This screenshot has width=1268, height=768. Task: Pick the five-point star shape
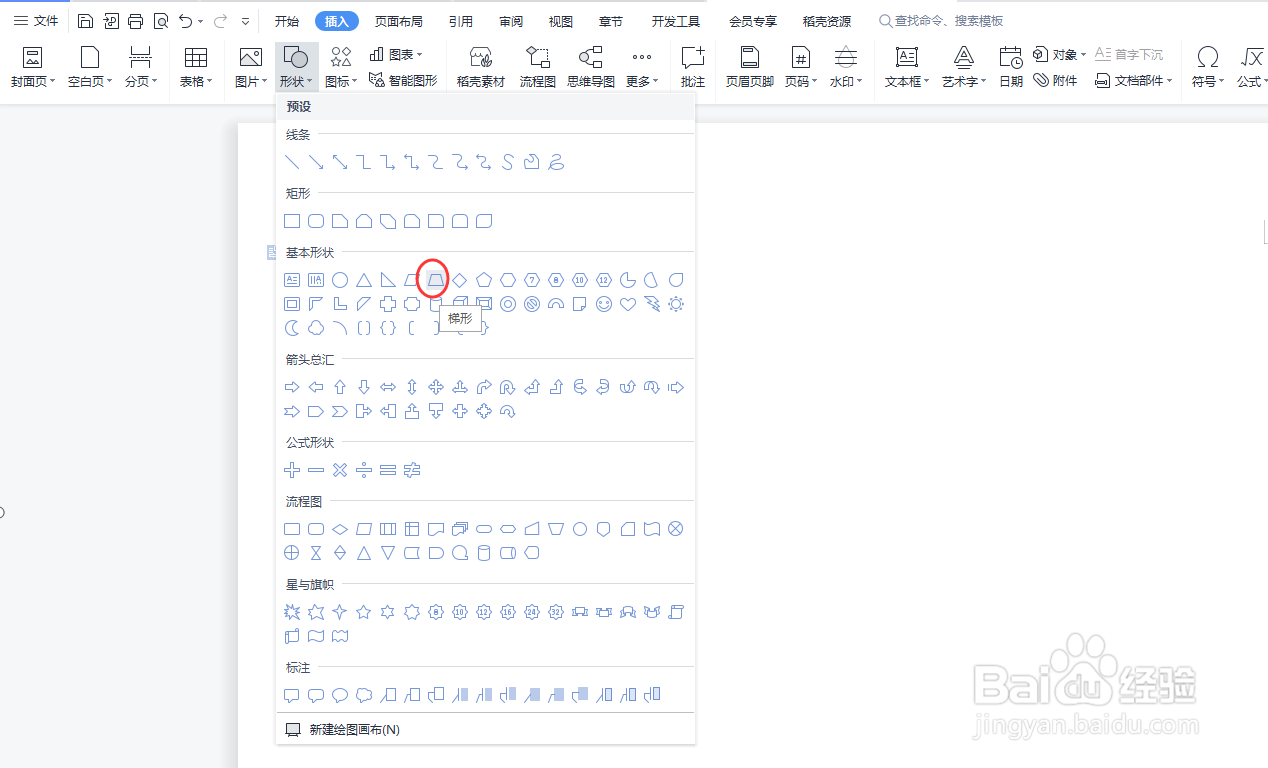[364, 612]
